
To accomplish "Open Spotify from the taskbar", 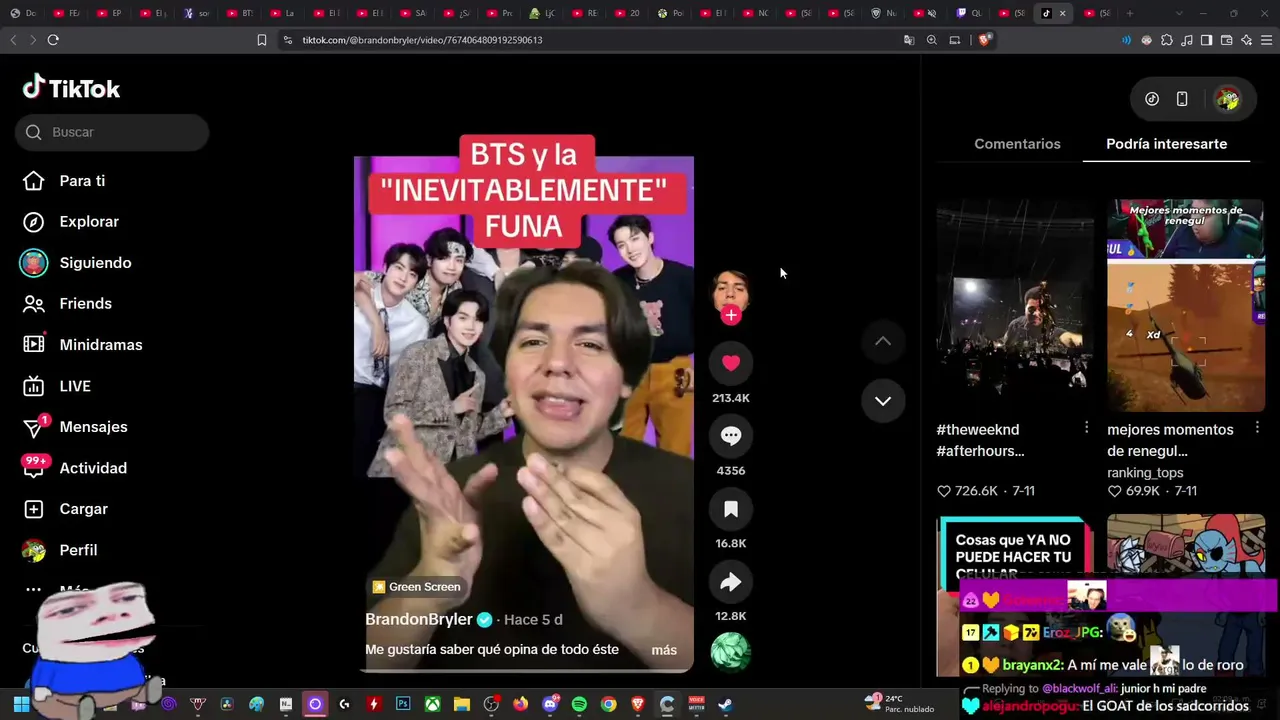I will (x=579, y=704).
